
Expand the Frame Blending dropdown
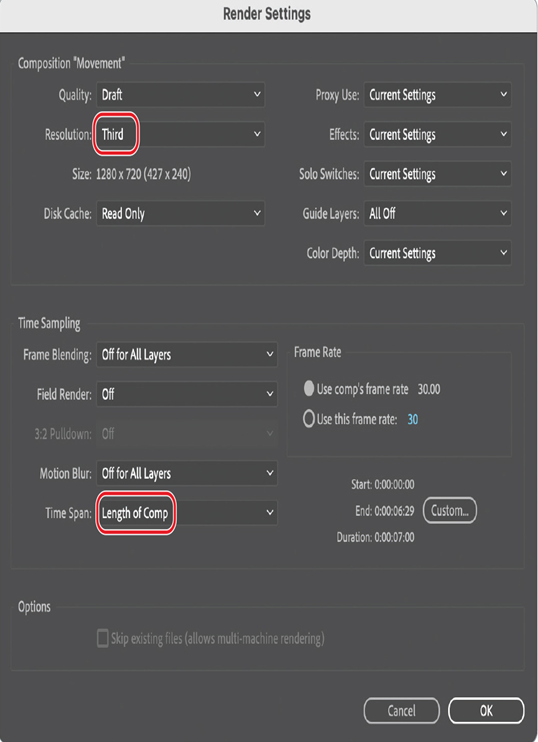point(187,354)
